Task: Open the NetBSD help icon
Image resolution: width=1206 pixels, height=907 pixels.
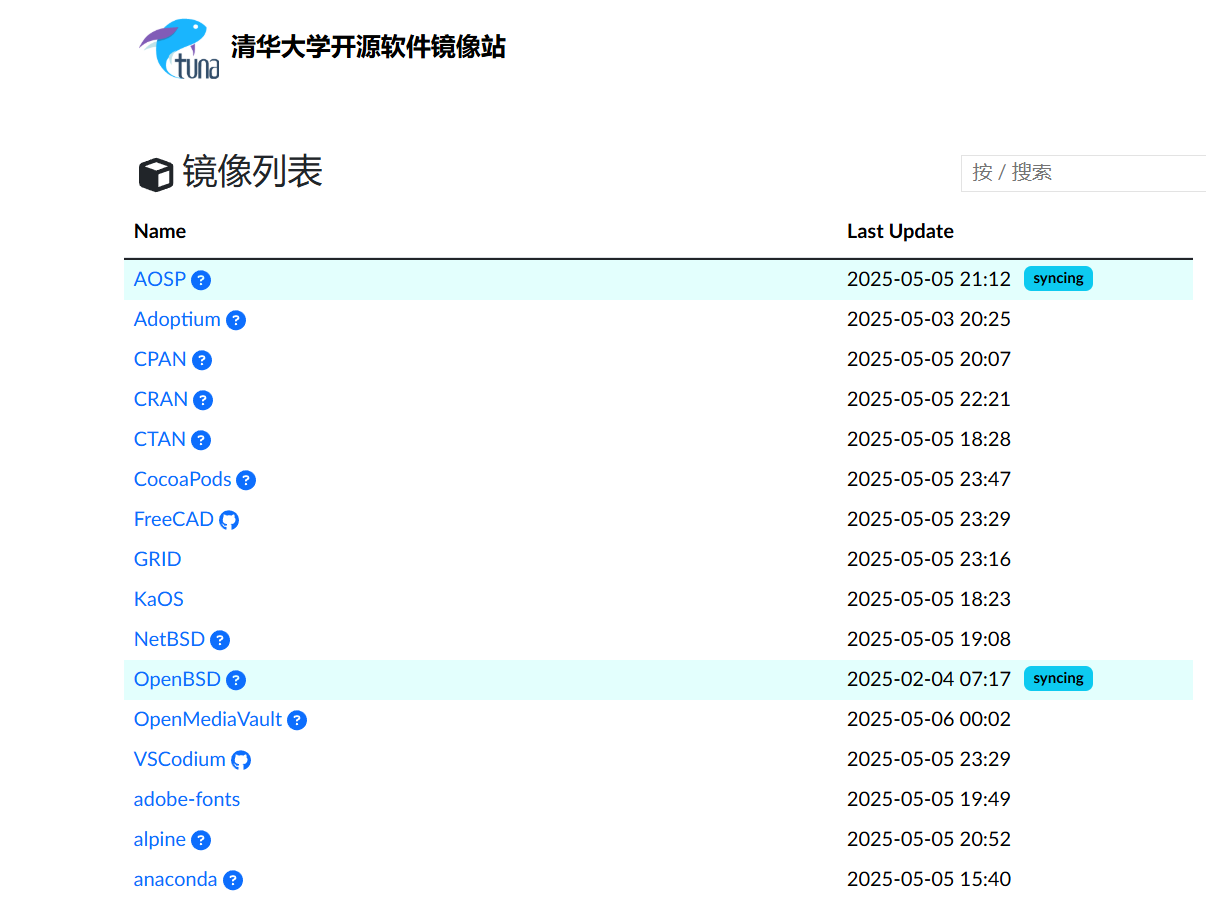Action: click(220, 640)
